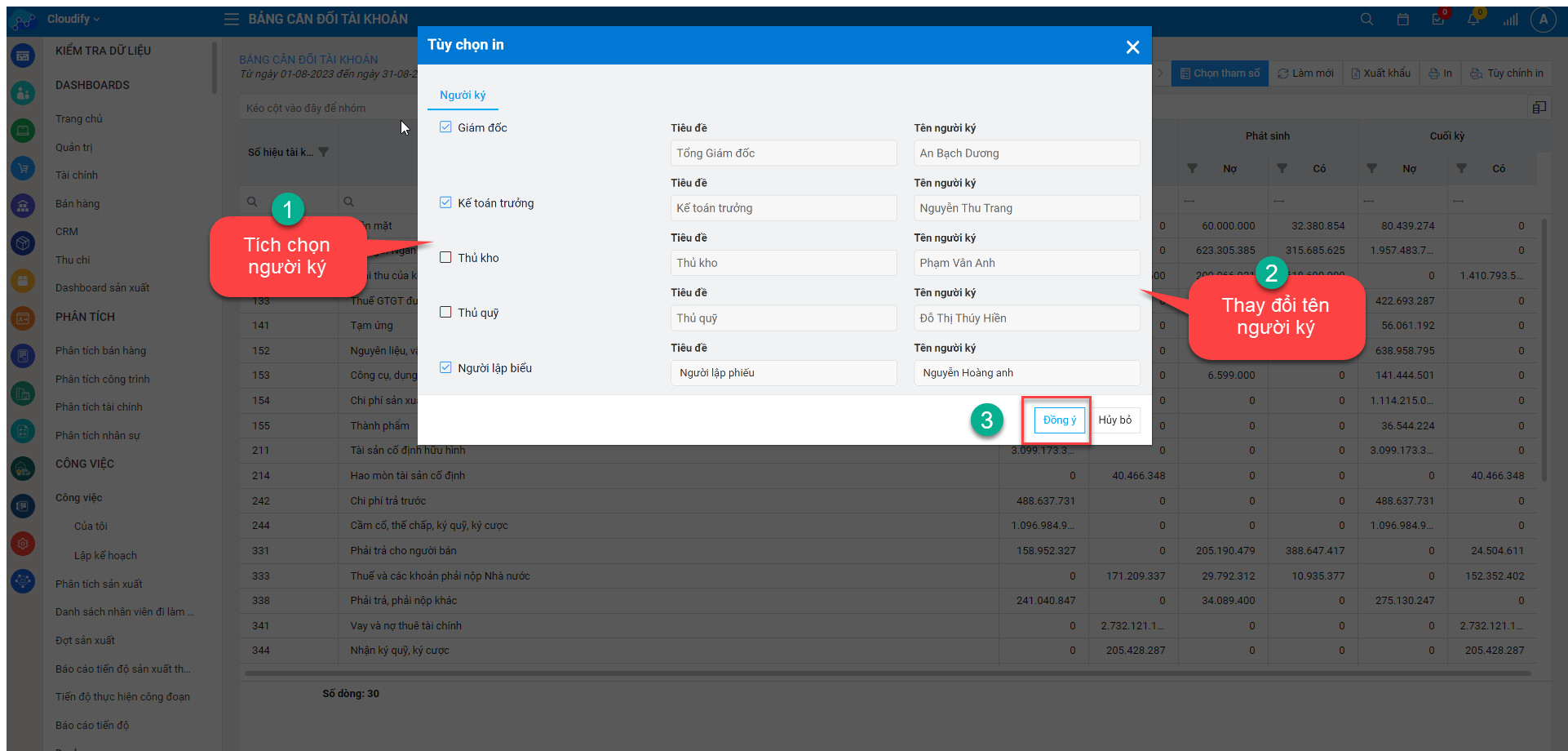Uncheck the Giám đốc signer checkbox

445,127
